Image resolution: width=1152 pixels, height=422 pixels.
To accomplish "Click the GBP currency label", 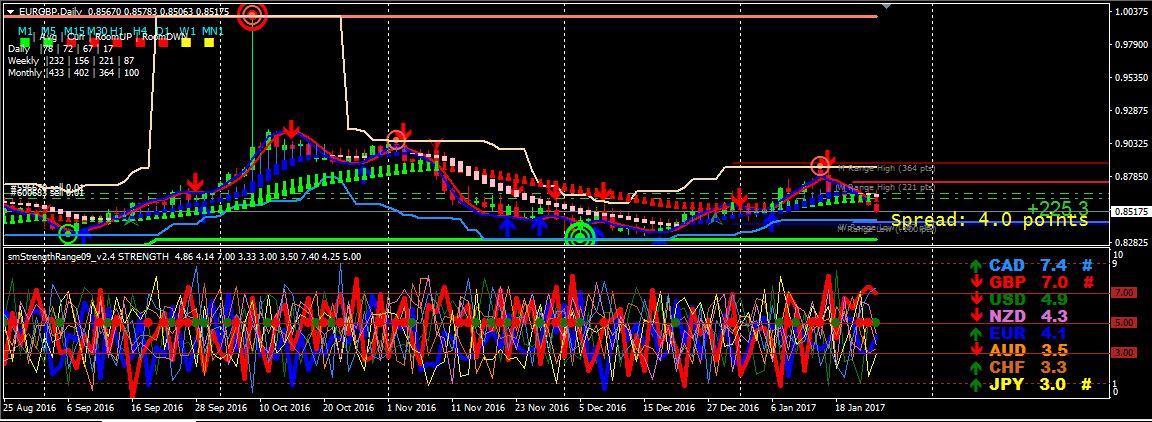I will coord(1006,283).
